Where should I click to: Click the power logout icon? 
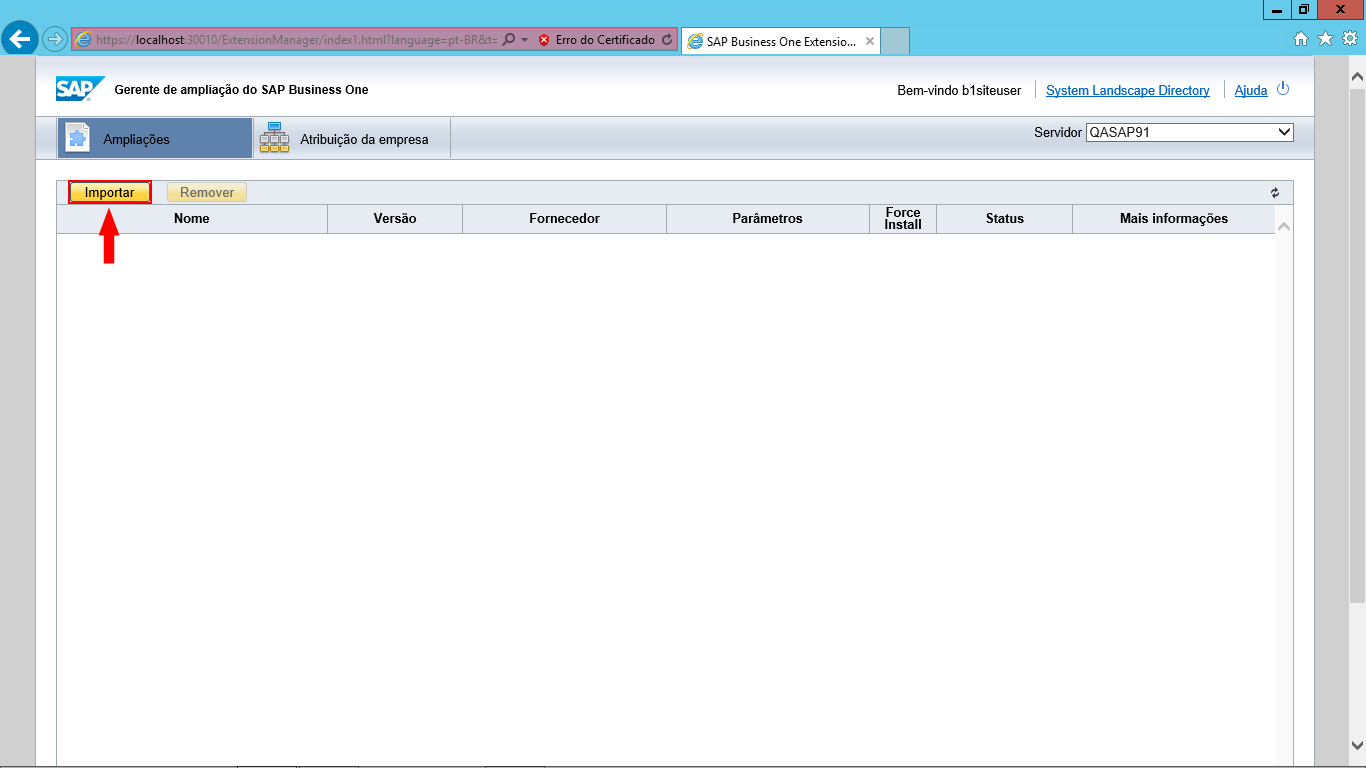[1283, 89]
